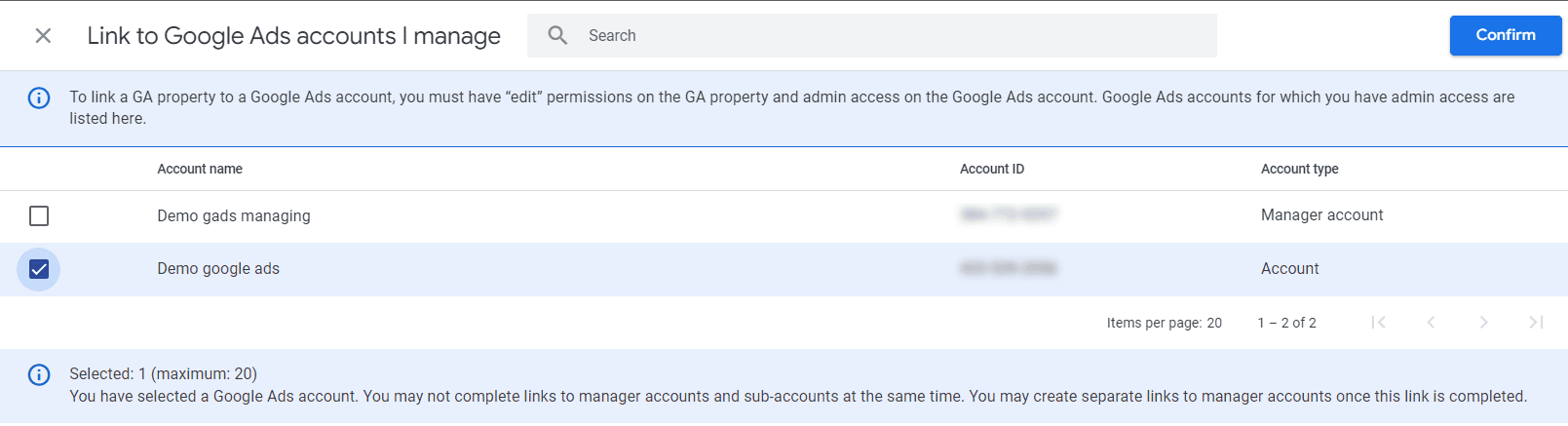Click the blurred ID of Demo google ads

tap(1009, 268)
